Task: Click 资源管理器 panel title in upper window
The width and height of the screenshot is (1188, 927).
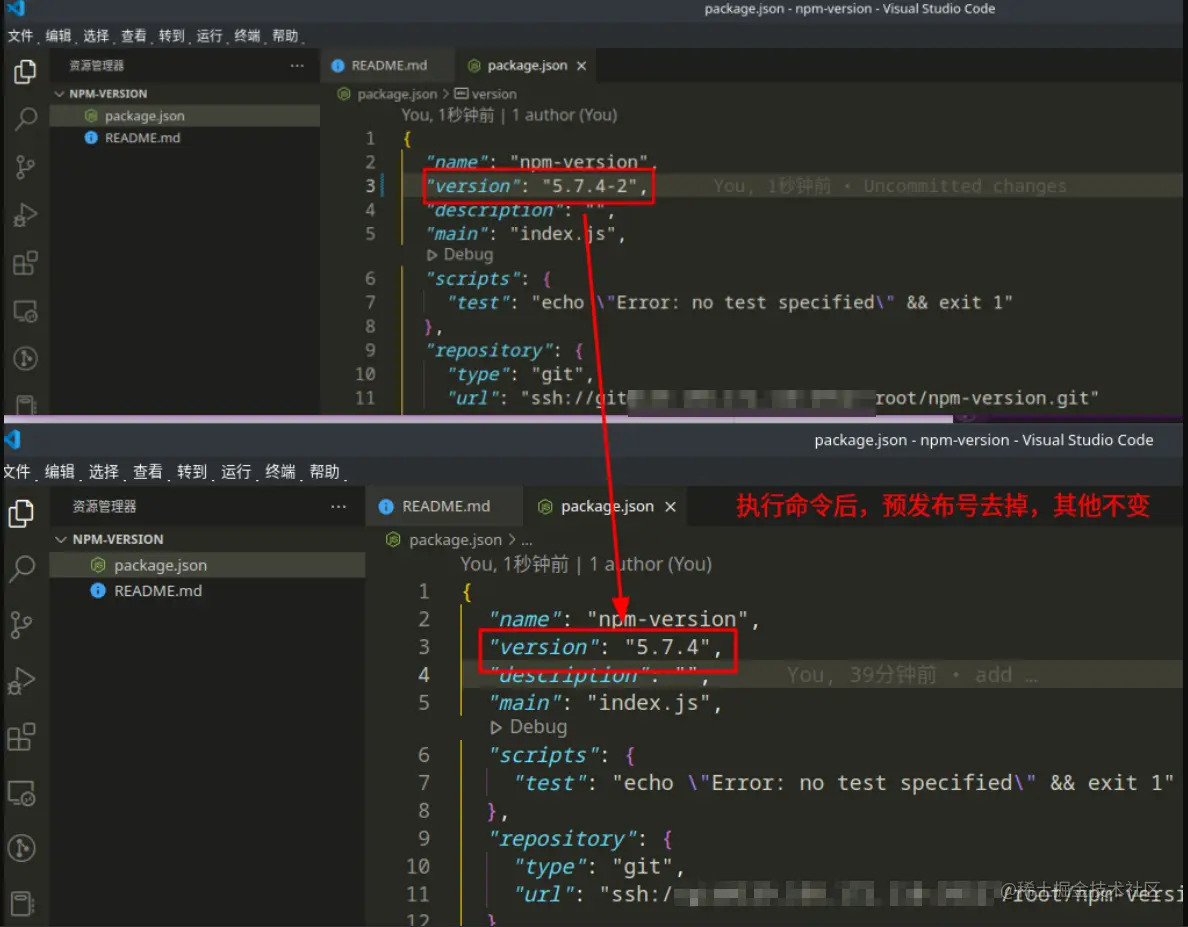Action: tap(96, 66)
